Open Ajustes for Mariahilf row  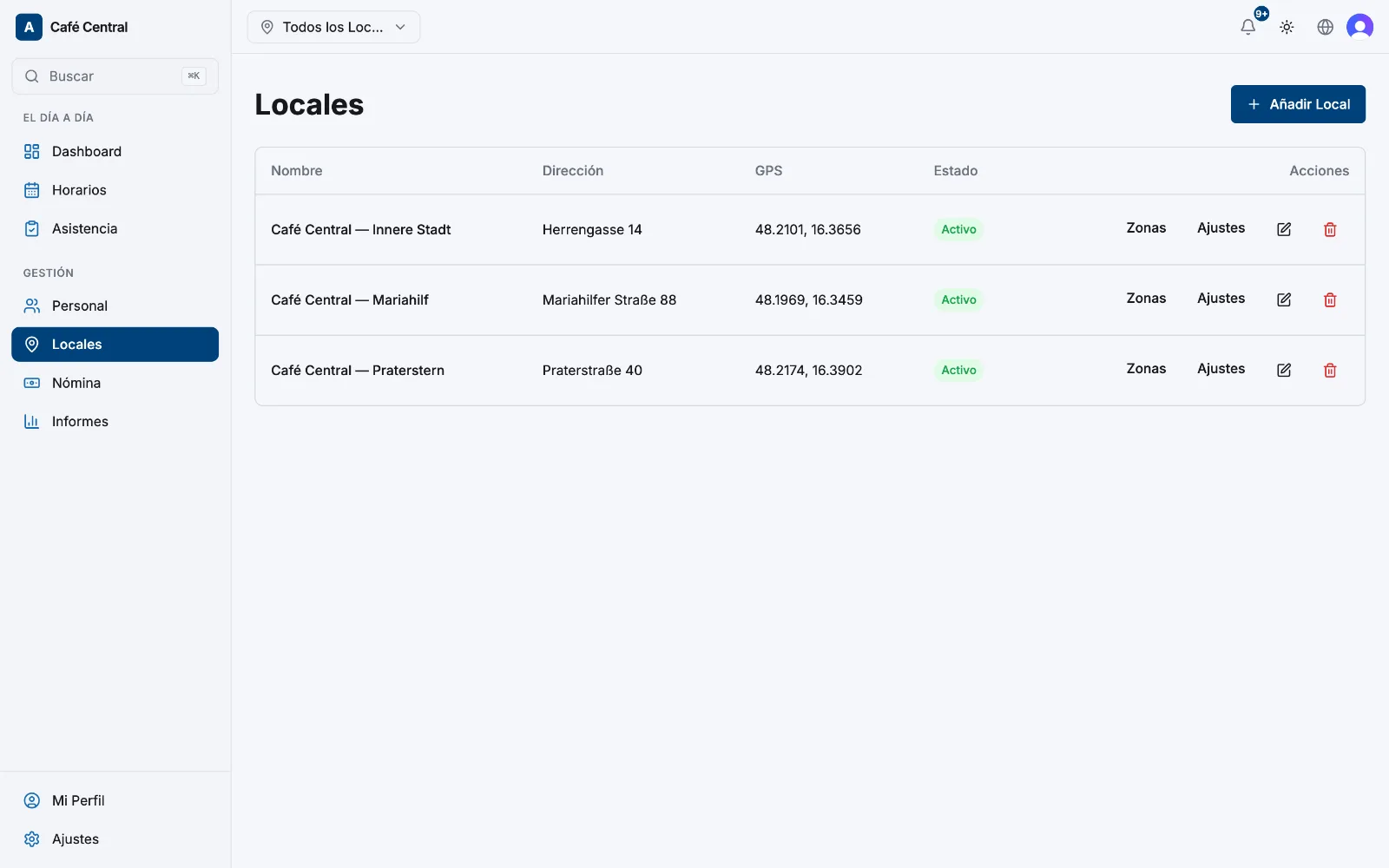pyautogui.click(x=1221, y=299)
